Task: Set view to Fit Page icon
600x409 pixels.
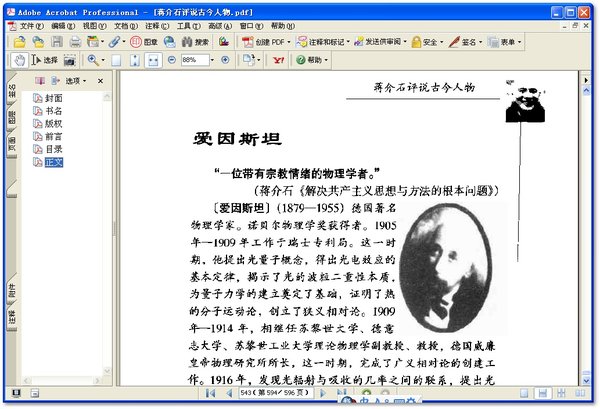Action: pyautogui.click(x=135, y=60)
